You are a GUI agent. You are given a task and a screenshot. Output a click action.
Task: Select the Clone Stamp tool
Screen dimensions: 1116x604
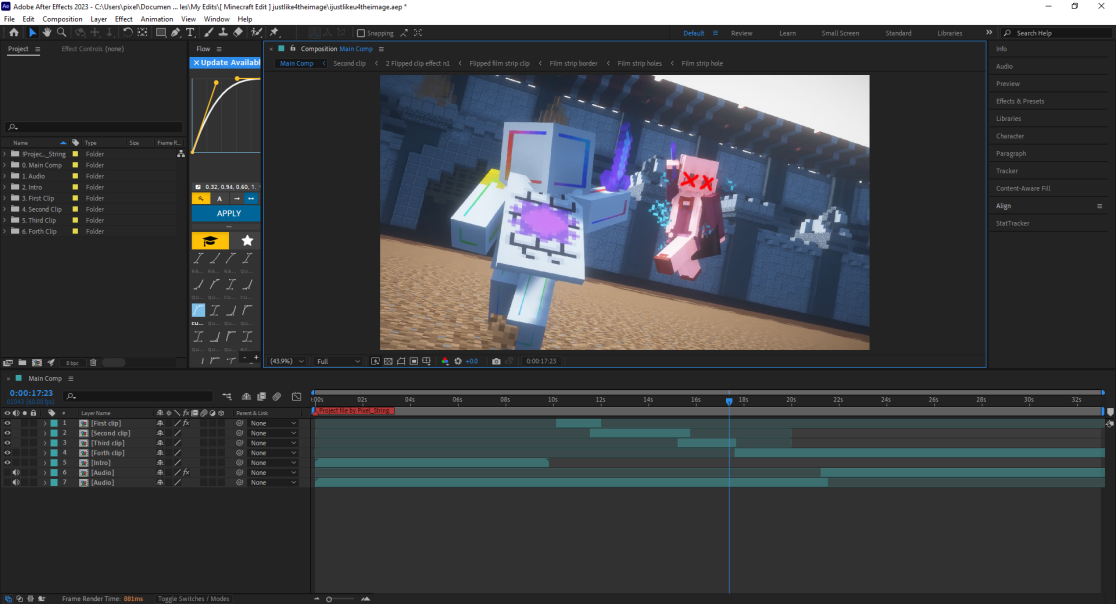click(221, 33)
